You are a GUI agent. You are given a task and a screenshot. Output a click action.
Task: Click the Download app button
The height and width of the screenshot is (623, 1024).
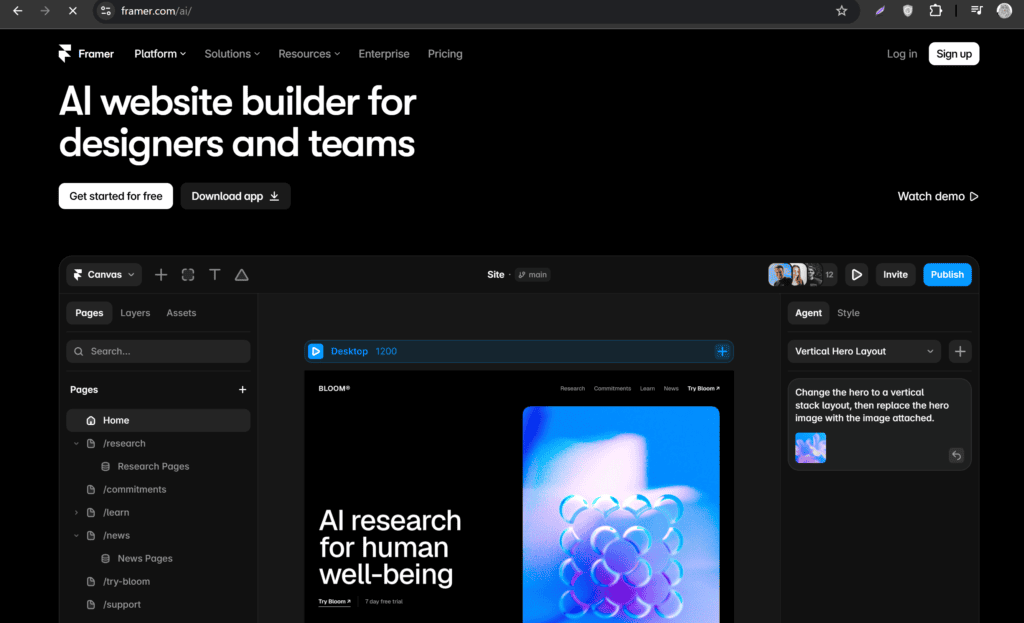[x=235, y=196]
